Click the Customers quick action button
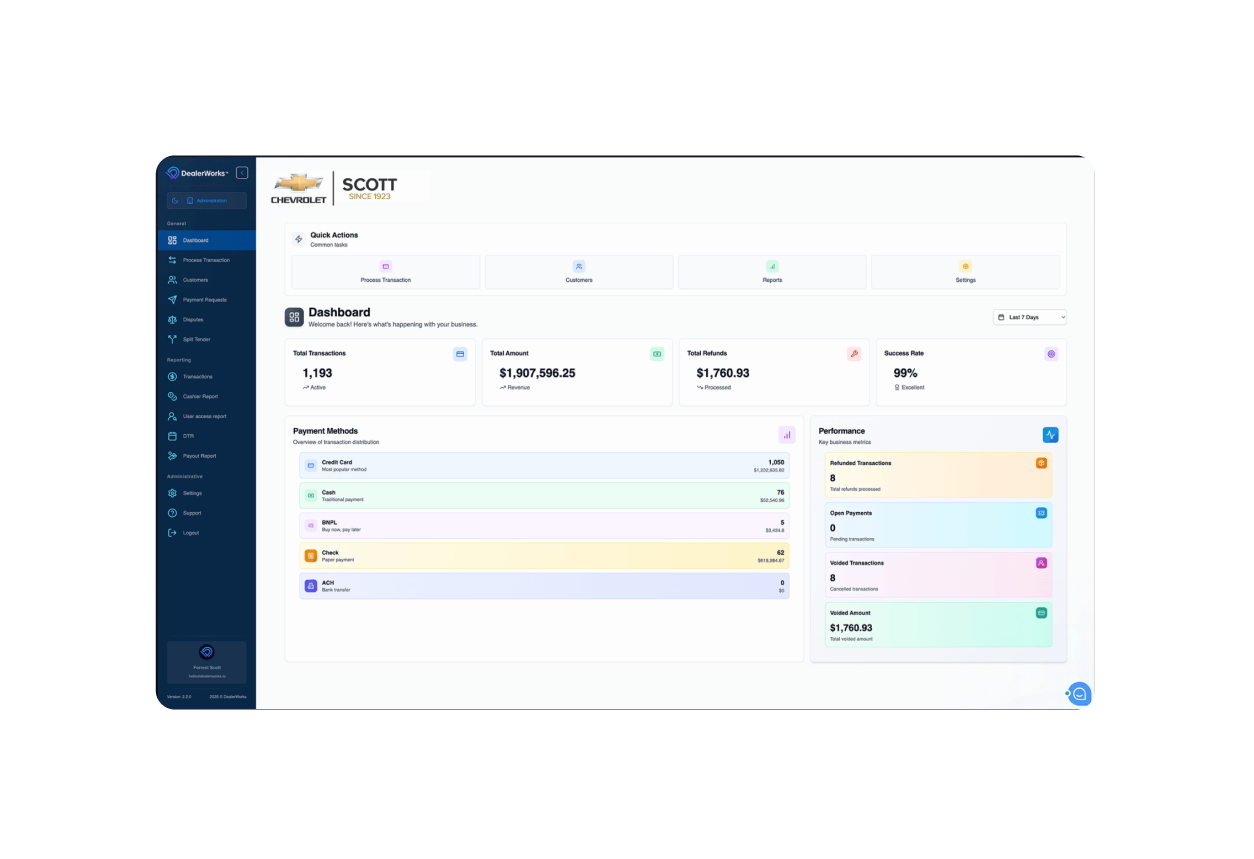 579,272
